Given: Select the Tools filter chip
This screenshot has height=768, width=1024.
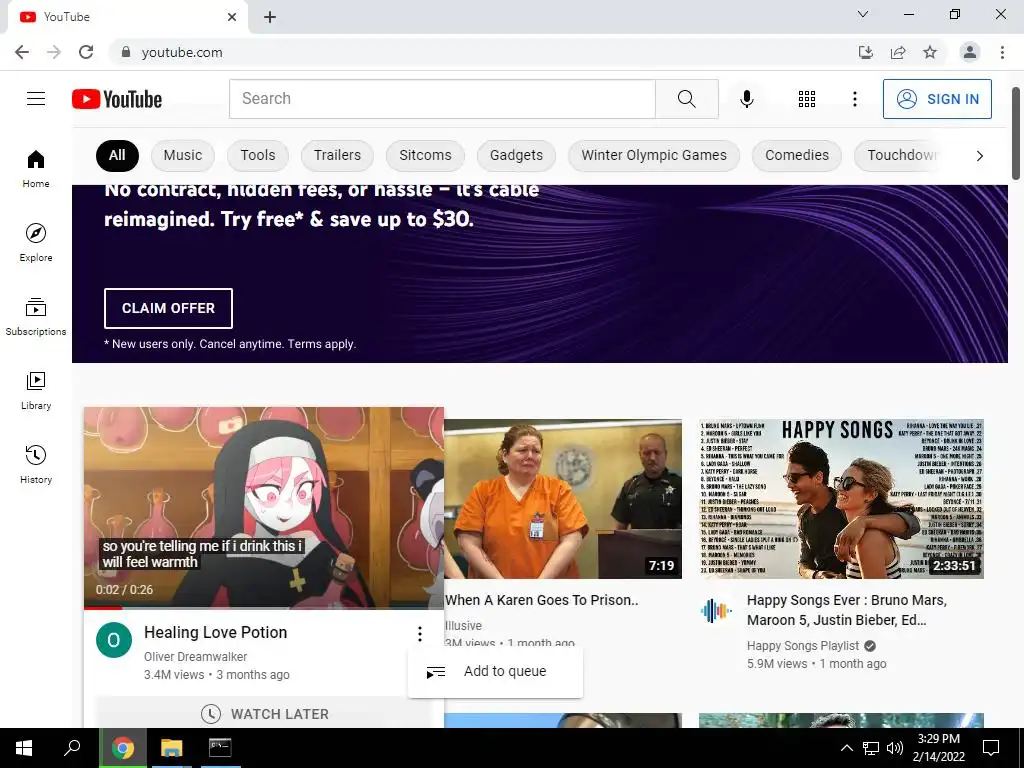Looking at the screenshot, I should [257, 155].
